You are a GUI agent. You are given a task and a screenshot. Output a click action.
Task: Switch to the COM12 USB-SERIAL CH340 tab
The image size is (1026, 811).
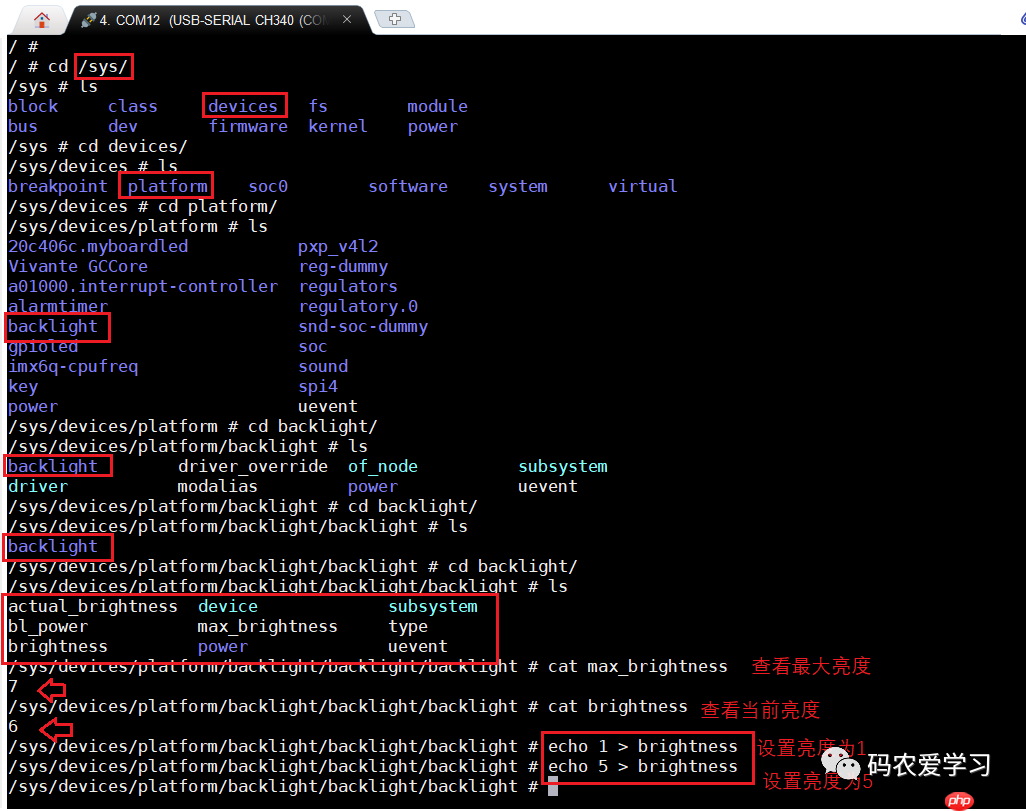200,18
